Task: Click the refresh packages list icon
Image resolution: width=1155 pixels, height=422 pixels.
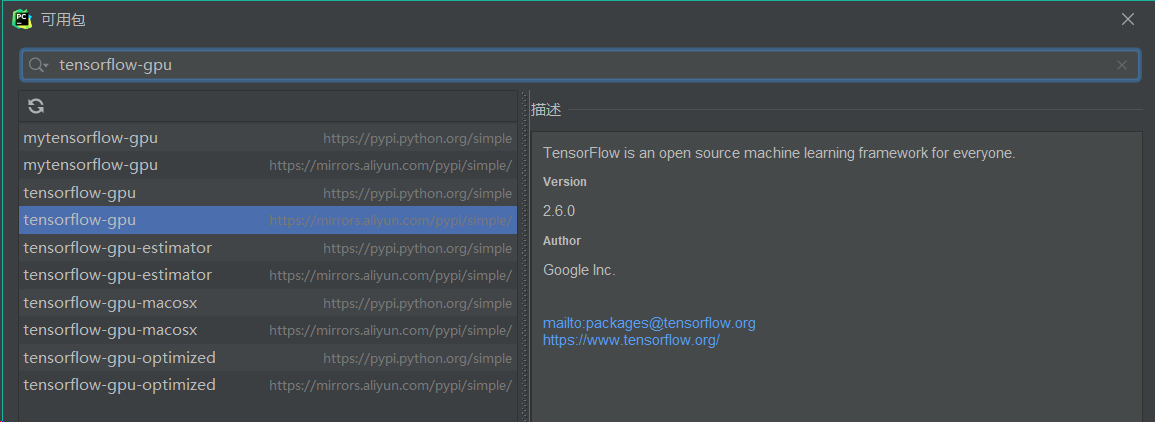Action: pyautogui.click(x=36, y=106)
